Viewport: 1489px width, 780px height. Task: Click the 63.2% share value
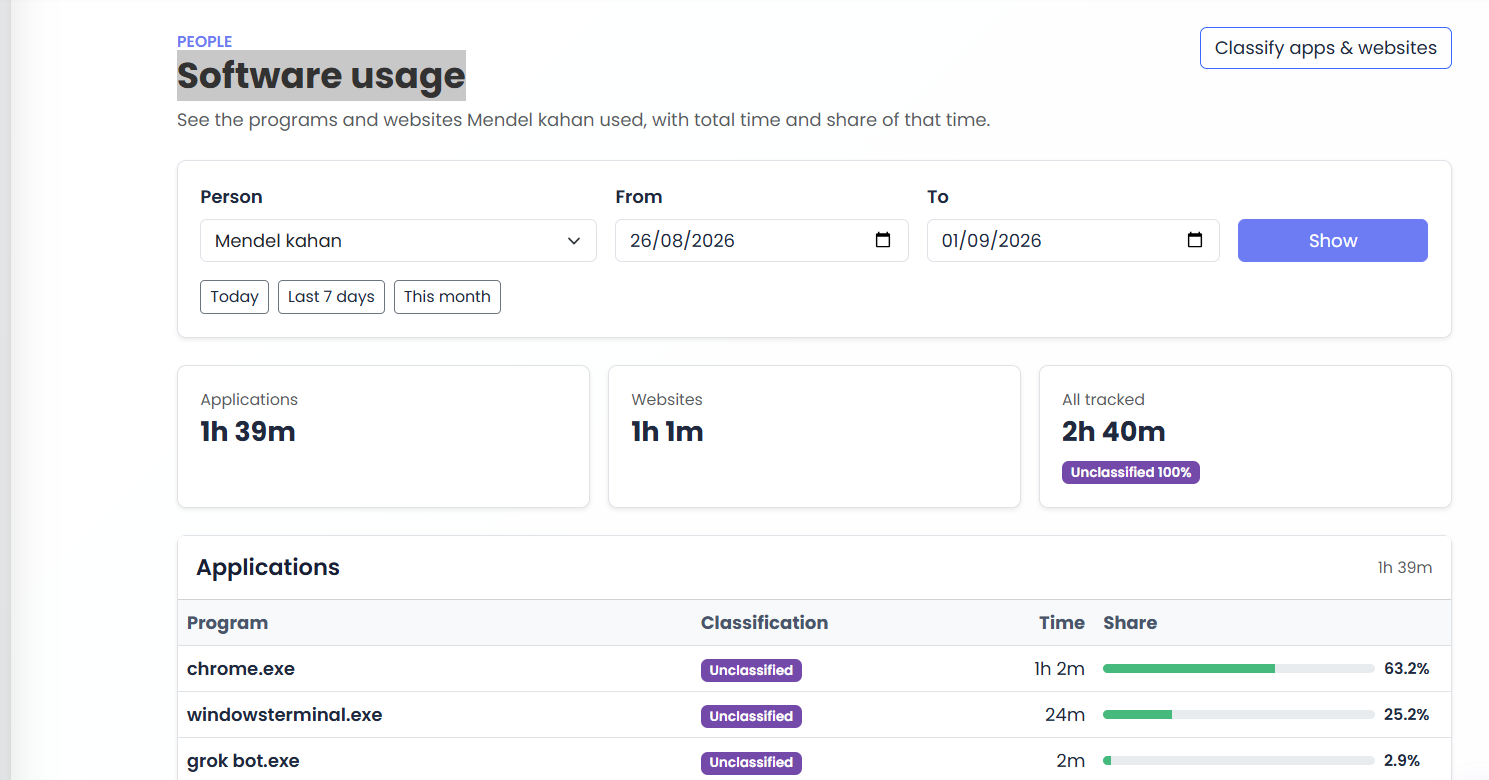click(1406, 669)
